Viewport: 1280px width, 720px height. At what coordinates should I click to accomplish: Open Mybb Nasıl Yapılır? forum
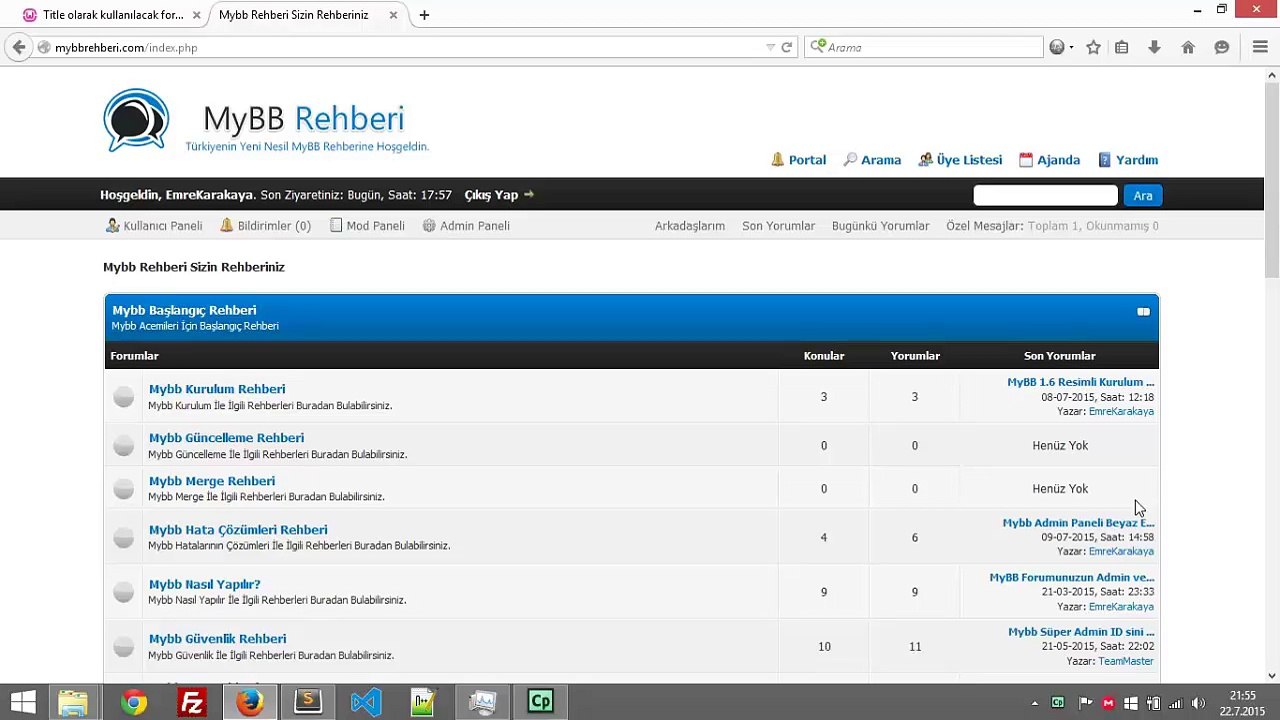point(204,584)
